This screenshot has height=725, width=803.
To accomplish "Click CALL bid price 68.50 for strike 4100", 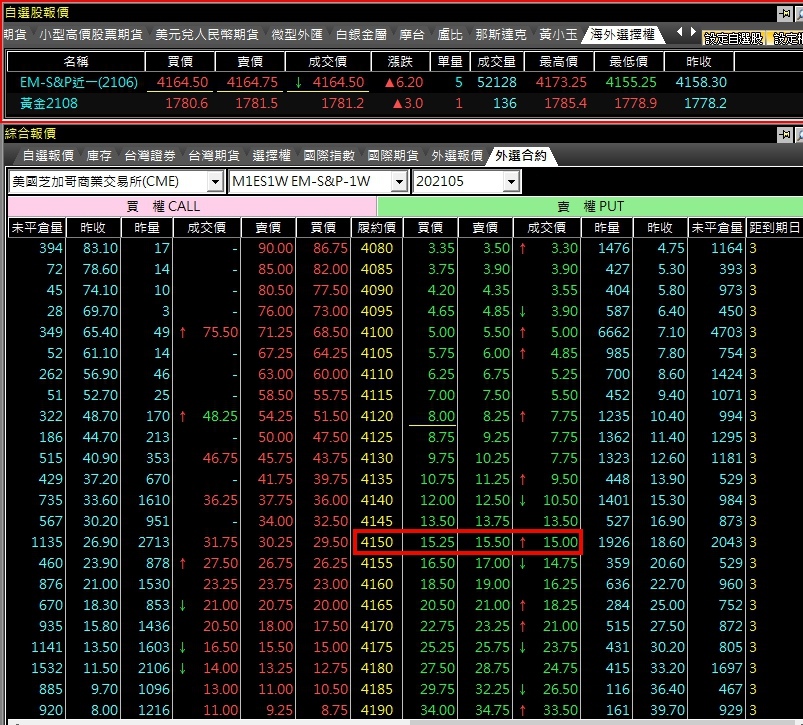I will [x=330, y=332].
